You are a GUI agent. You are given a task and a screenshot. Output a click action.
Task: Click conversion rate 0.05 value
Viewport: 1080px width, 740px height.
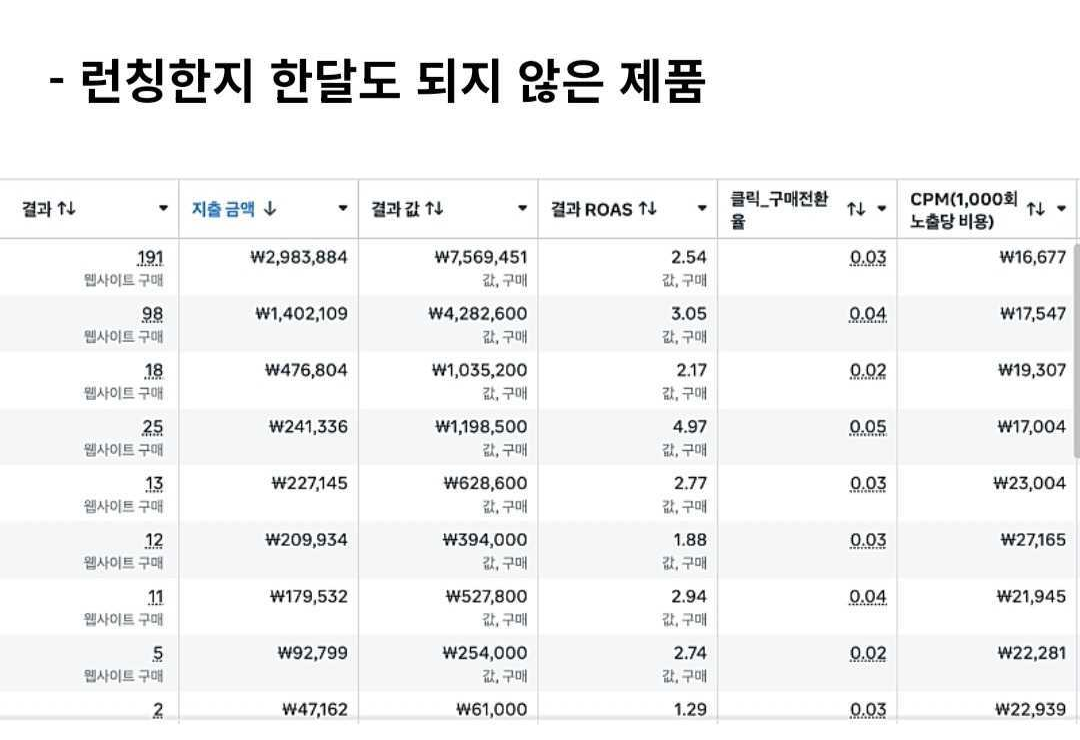[868, 428]
